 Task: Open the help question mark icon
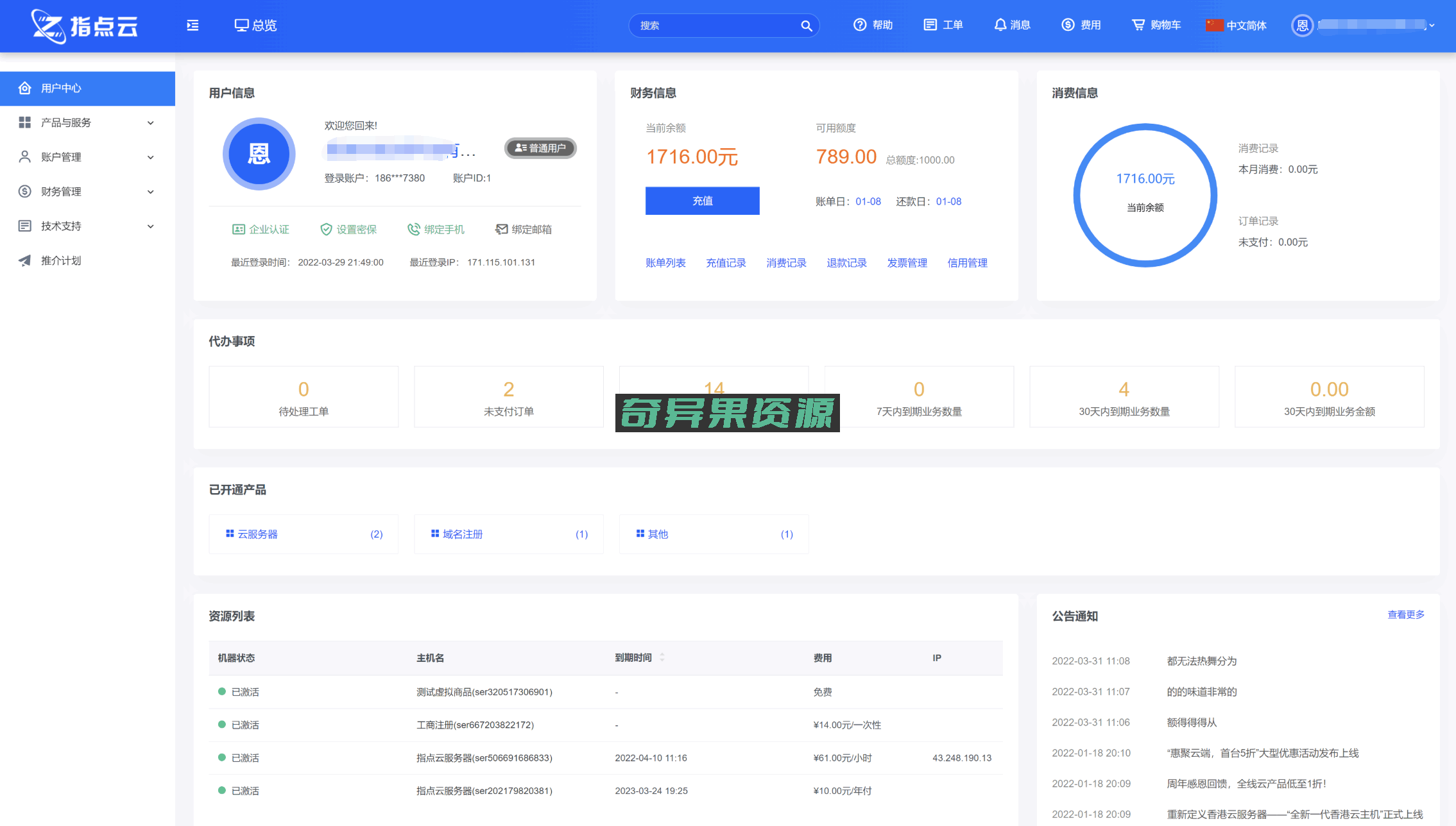(860, 25)
